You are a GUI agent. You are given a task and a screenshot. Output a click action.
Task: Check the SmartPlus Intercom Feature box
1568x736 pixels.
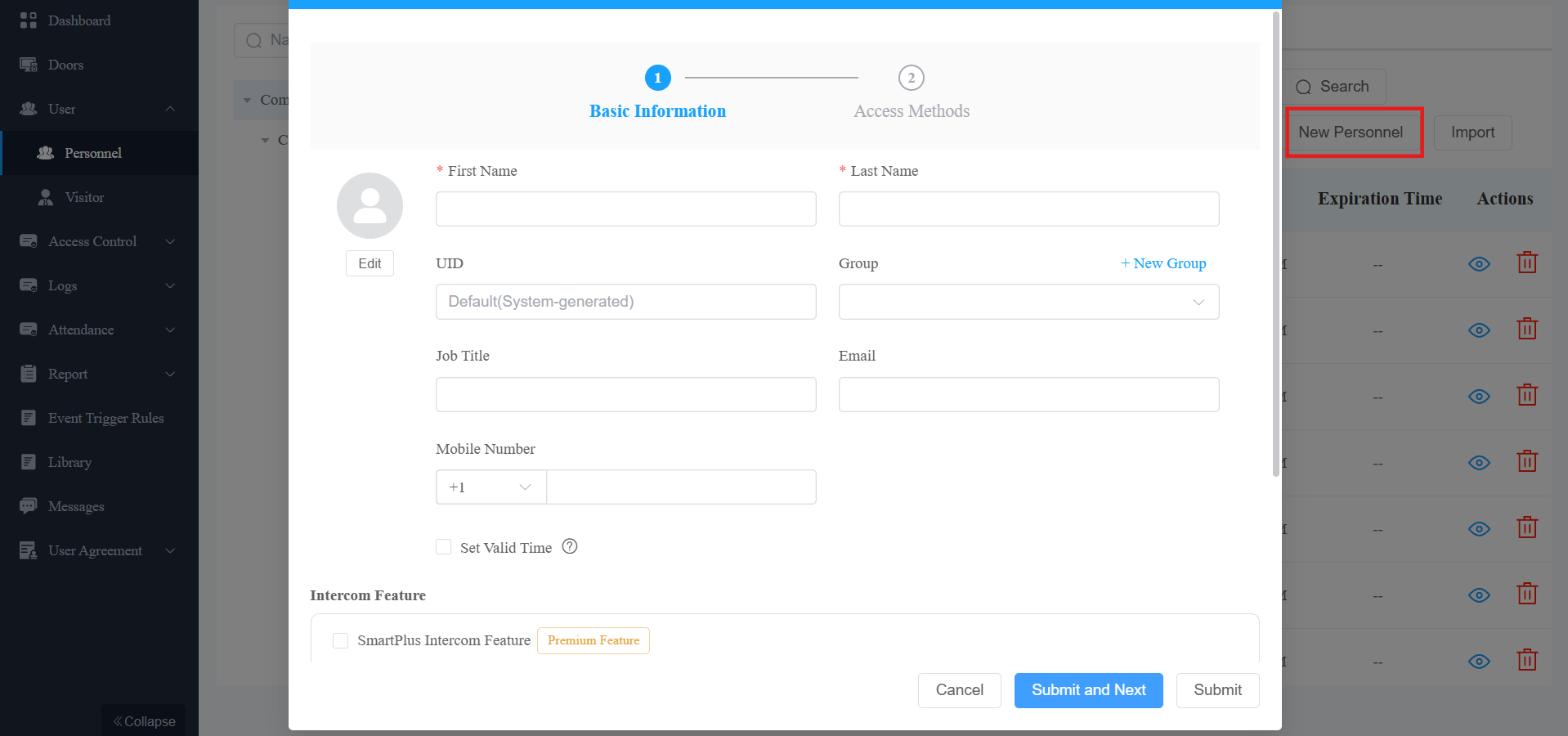[x=341, y=640]
